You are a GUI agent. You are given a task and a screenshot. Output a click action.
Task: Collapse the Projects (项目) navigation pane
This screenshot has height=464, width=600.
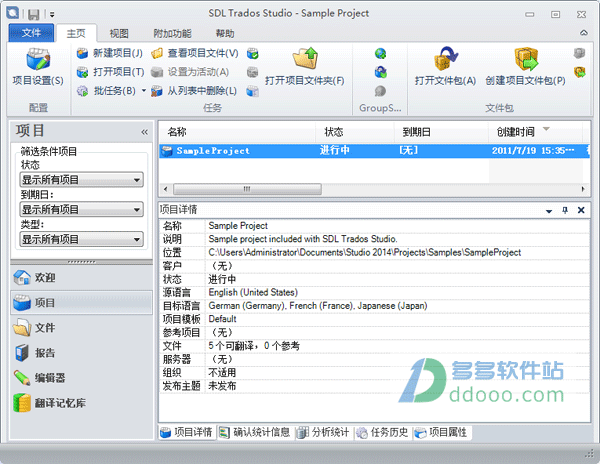tap(144, 132)
